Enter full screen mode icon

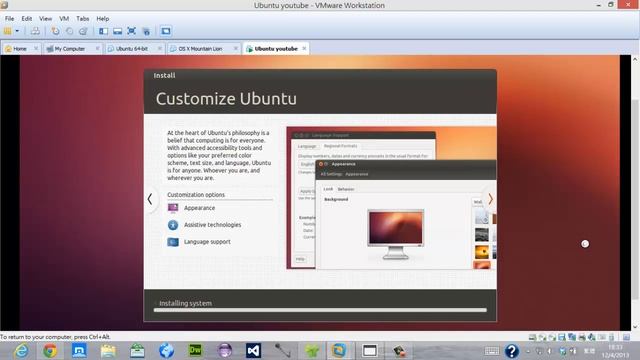click(131, 31)
